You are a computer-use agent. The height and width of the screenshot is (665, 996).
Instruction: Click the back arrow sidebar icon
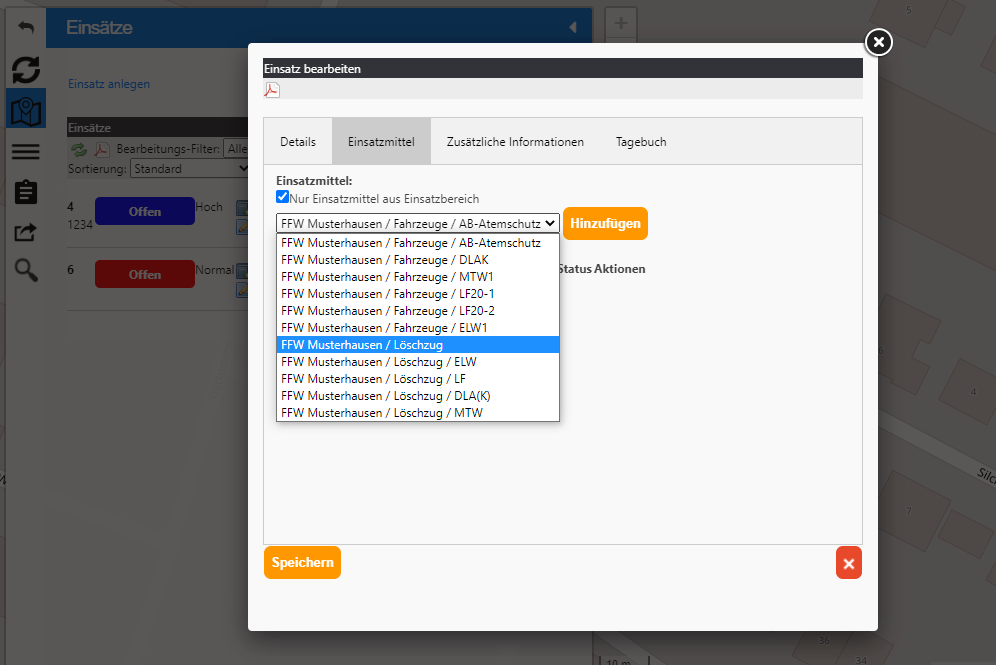tap(26, 27)
